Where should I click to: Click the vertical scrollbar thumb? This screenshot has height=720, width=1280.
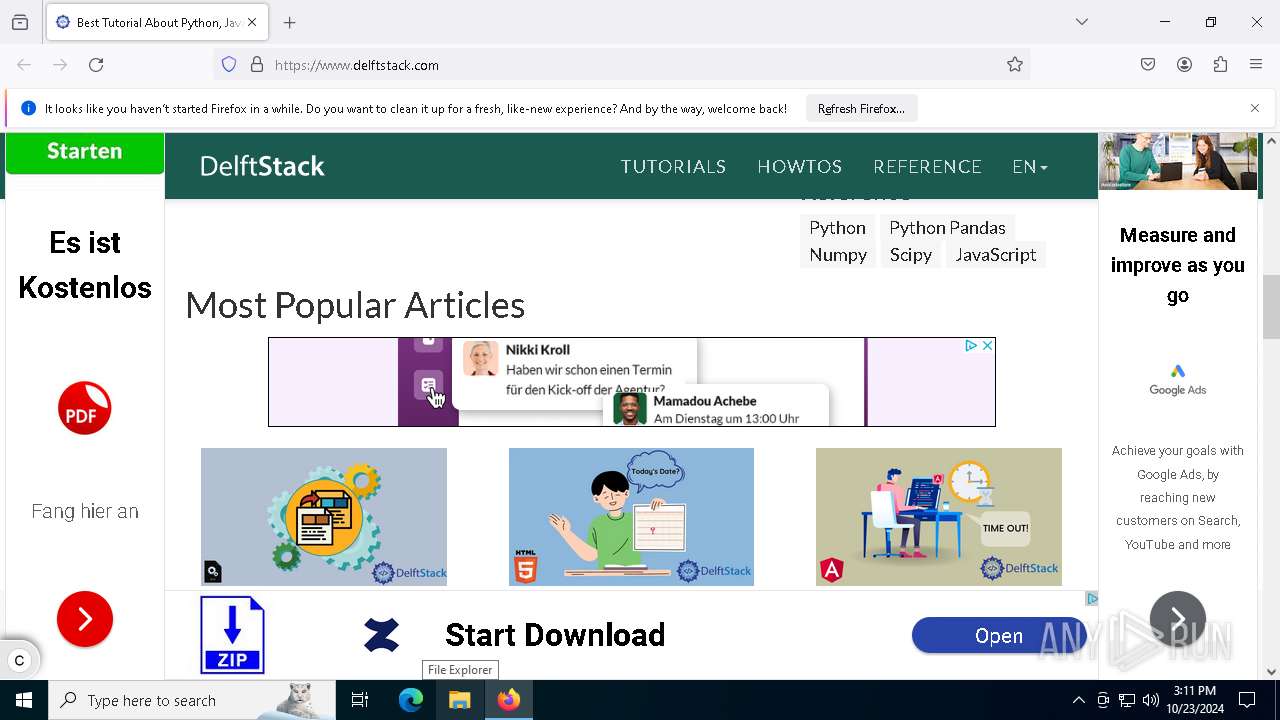pos(1271,307)
